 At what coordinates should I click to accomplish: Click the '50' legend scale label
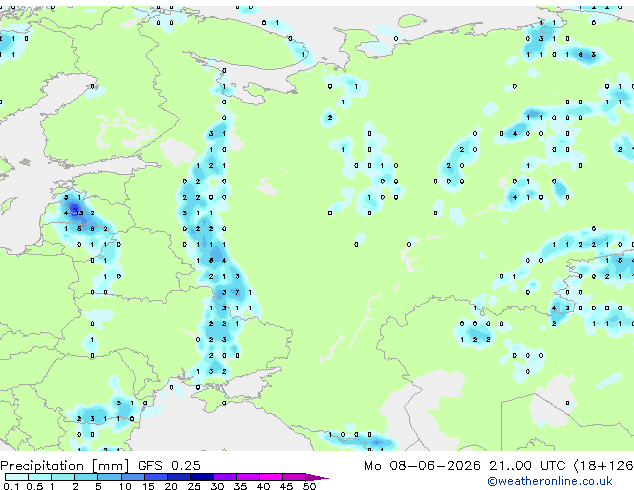click(310, 486)
